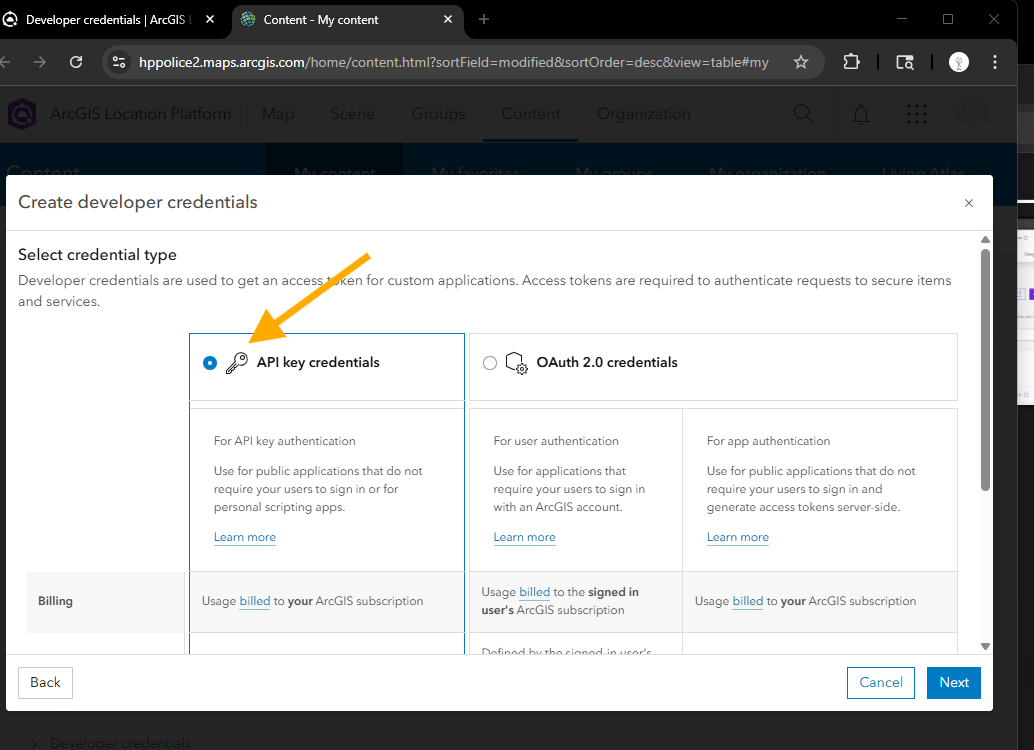The width and height of the screenshot is (1034, 750).
Task: Minimize the browser window
Action: (901, 19)
